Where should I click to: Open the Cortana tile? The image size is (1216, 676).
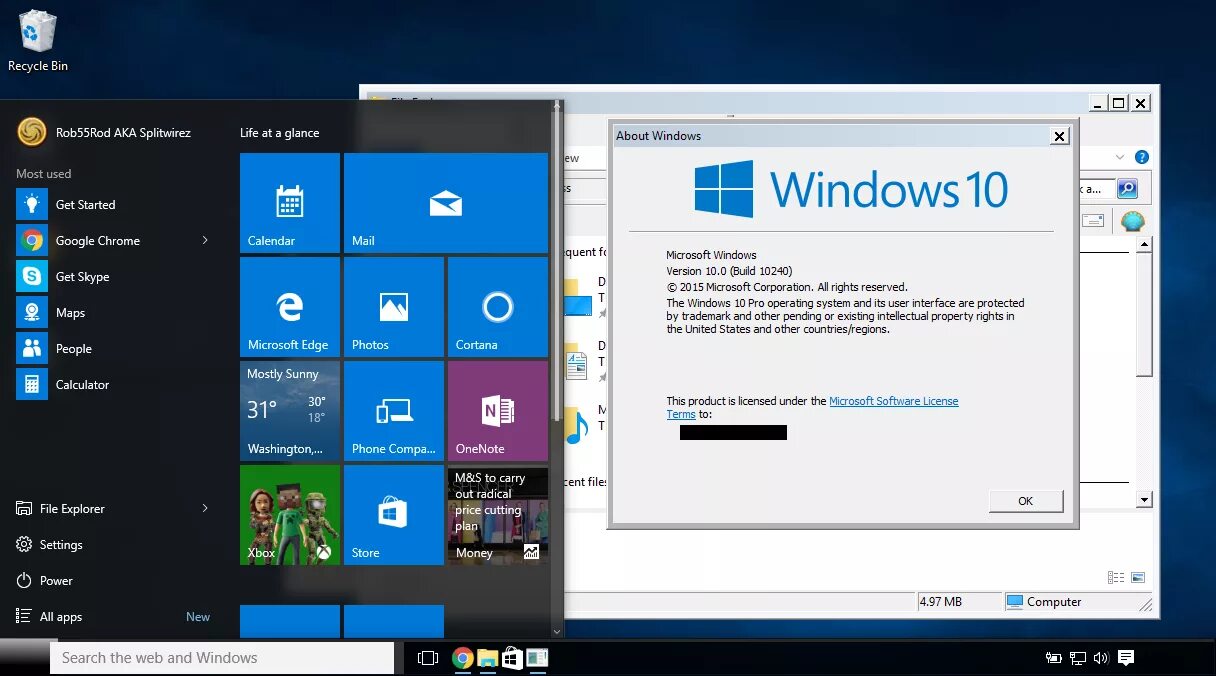(498, 307)
